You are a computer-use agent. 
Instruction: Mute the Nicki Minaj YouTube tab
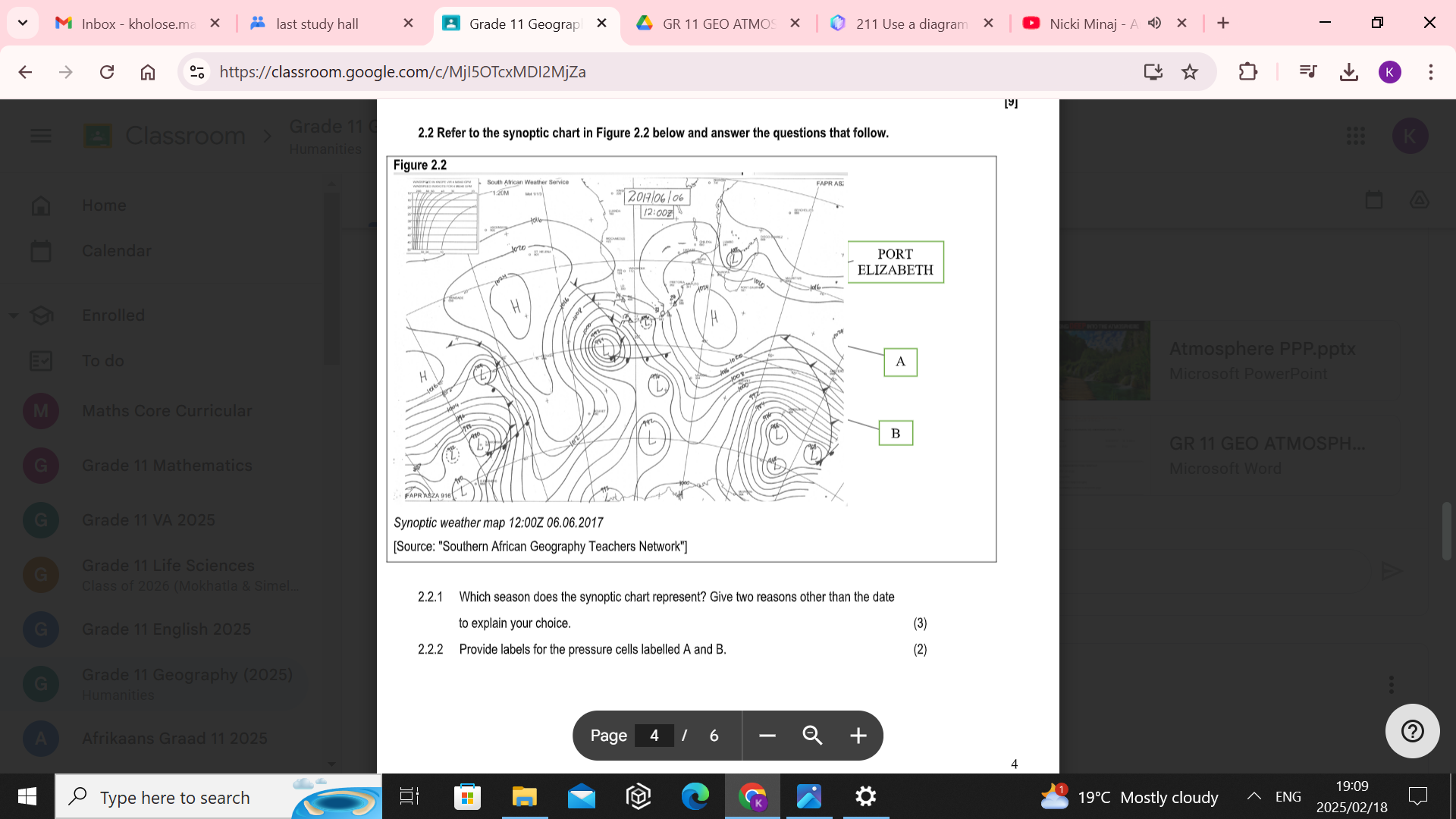[x=1154, y=24]
